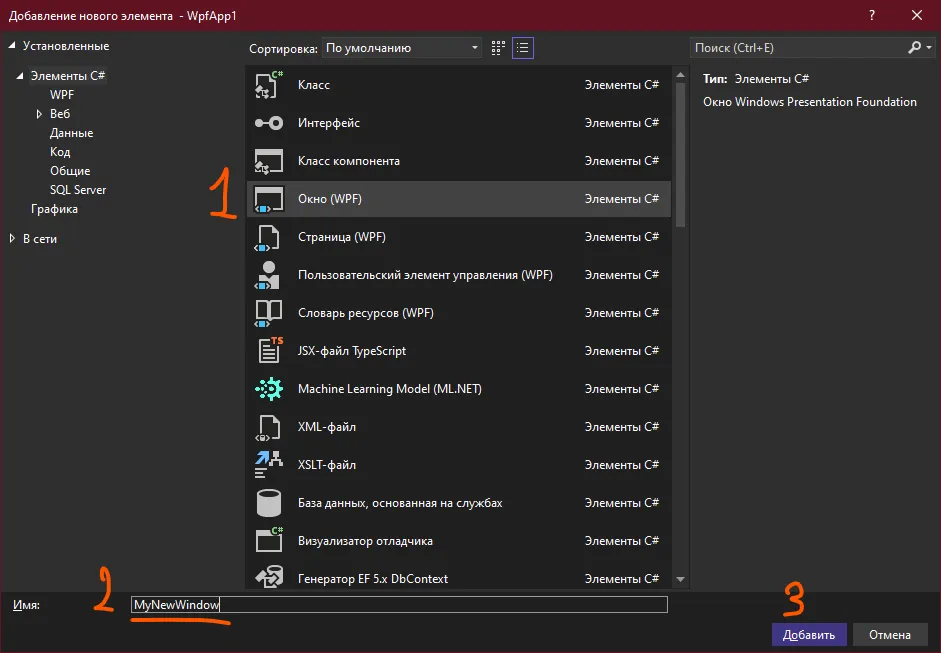Click the Класс компонента item icon
Screen dimensions: 941x653
268,161
